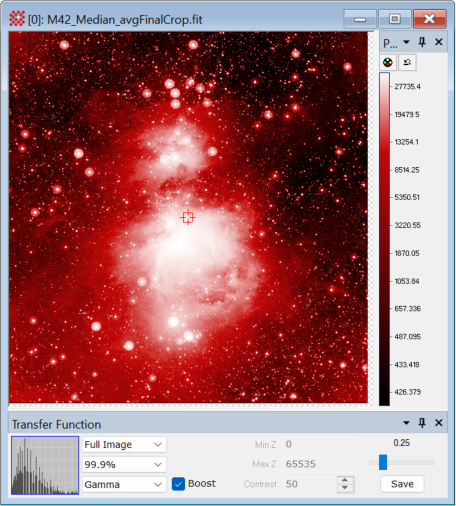Open the Transfer Function pane menu arrow
The height and width of the screenshot is (506, 456).
coord(406,423)
